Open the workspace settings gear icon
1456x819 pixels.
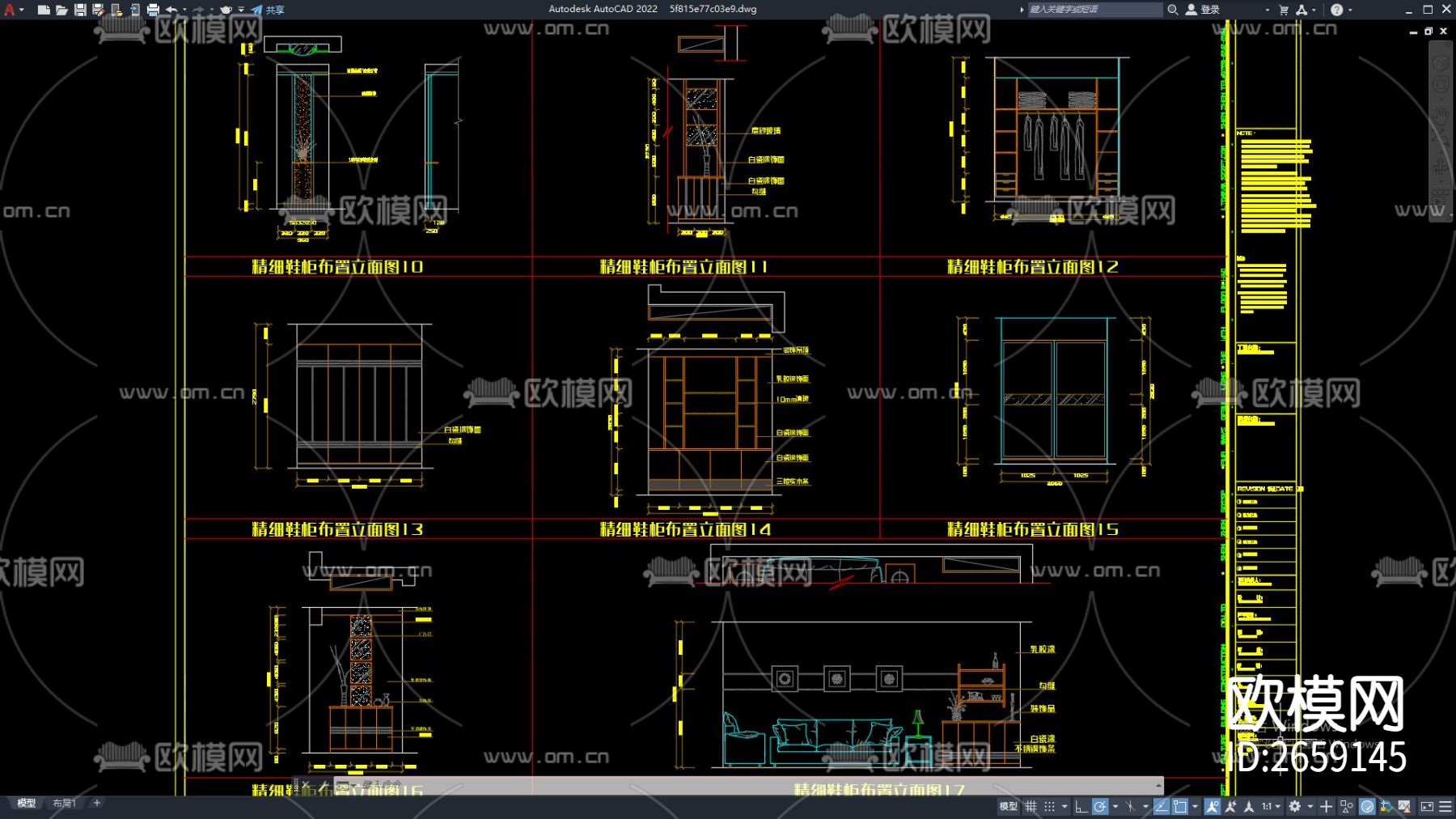[x=1295, y=806]
